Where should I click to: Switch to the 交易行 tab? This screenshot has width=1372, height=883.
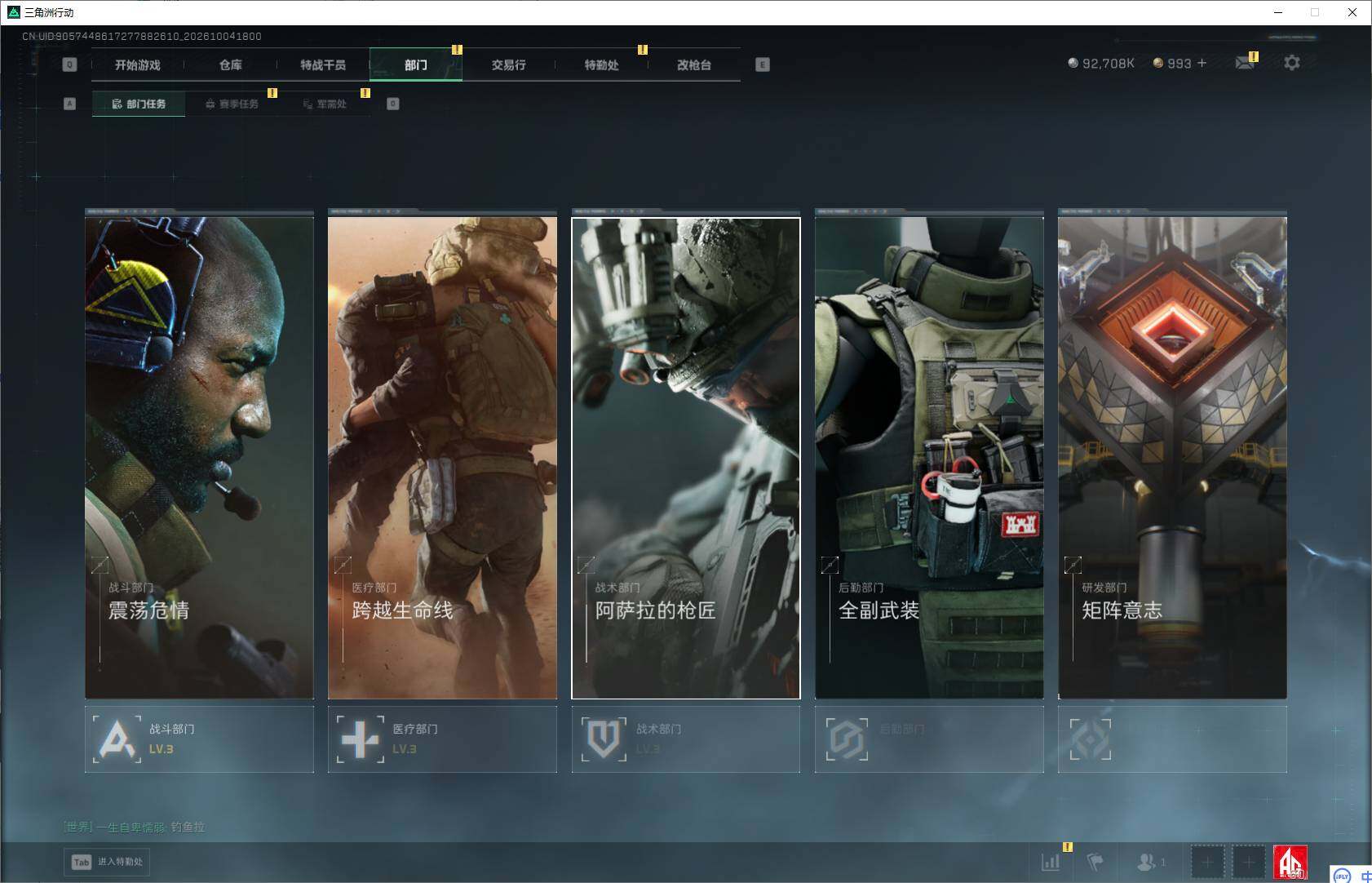509,64
